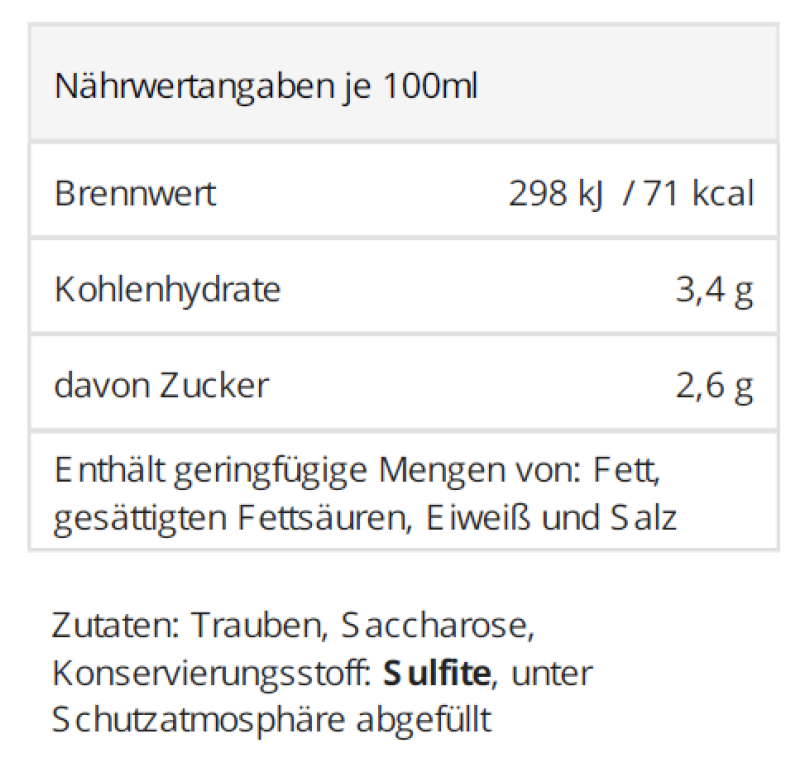Click the "298 kJ" energy value
The image size is (799, 758).
pyautogui.click(x=556, y=193)
